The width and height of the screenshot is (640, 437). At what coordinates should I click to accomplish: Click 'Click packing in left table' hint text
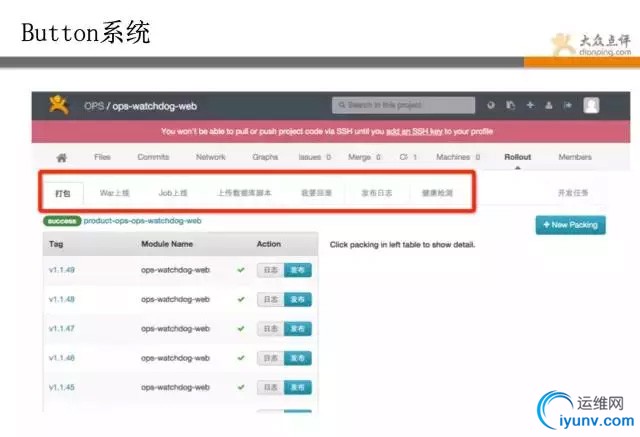[402, 245]
